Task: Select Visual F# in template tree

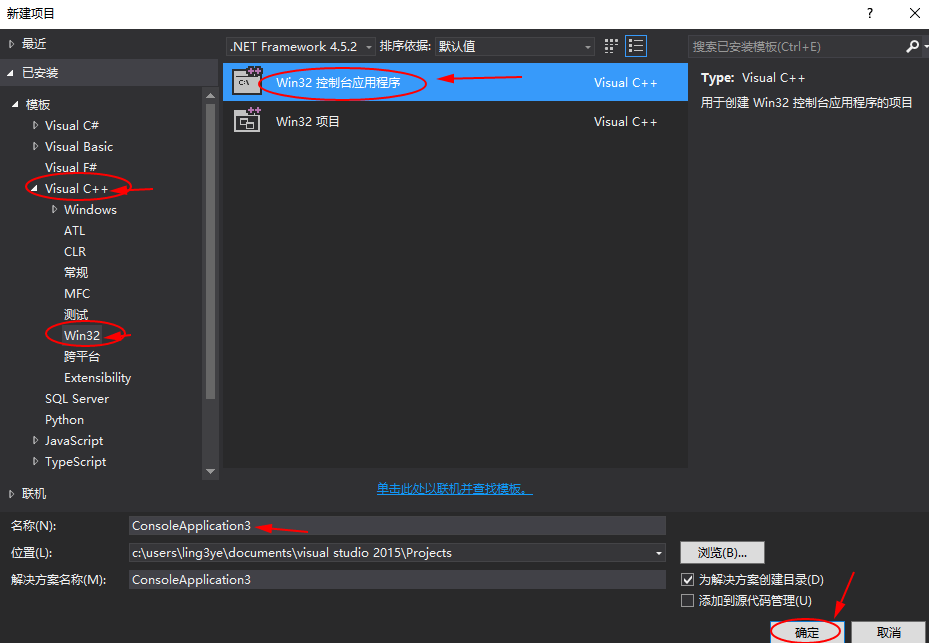Action: click(x=71, y=168)
